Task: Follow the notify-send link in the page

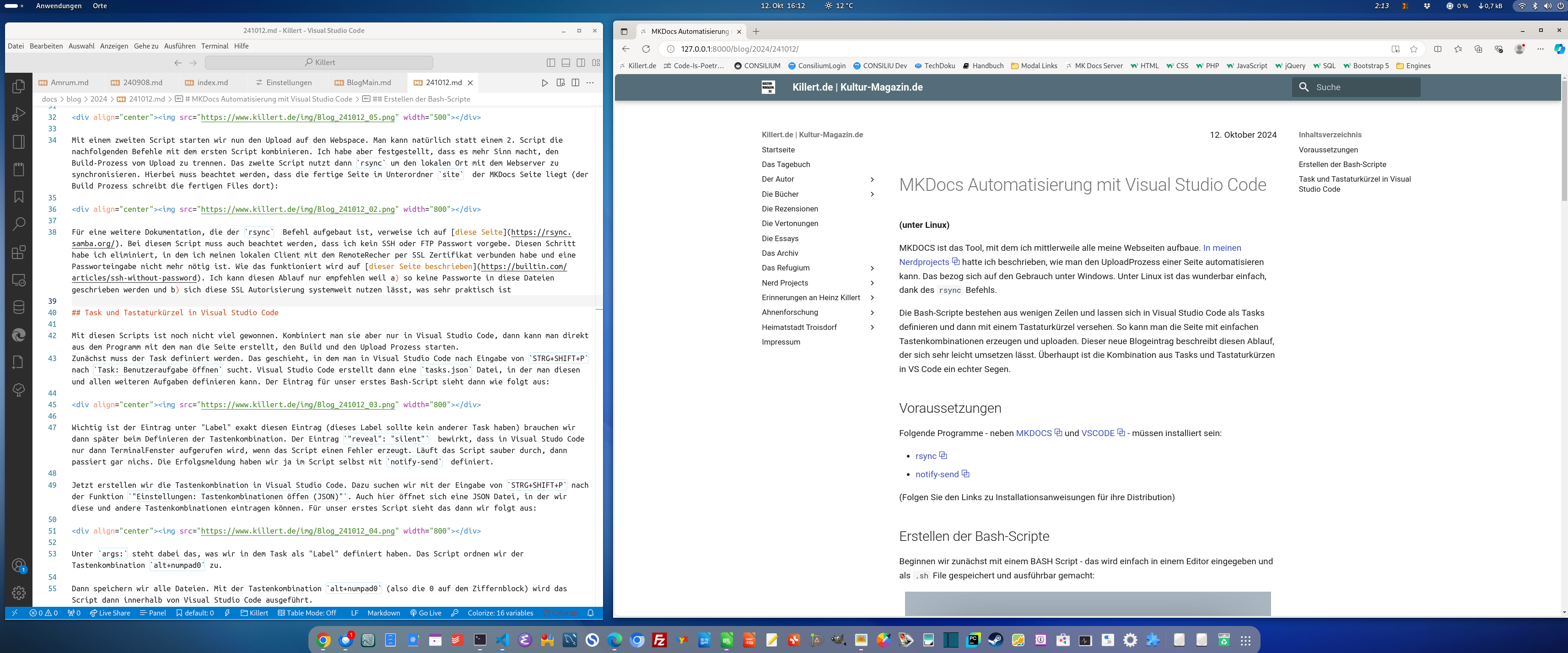Action: [937, 474]
